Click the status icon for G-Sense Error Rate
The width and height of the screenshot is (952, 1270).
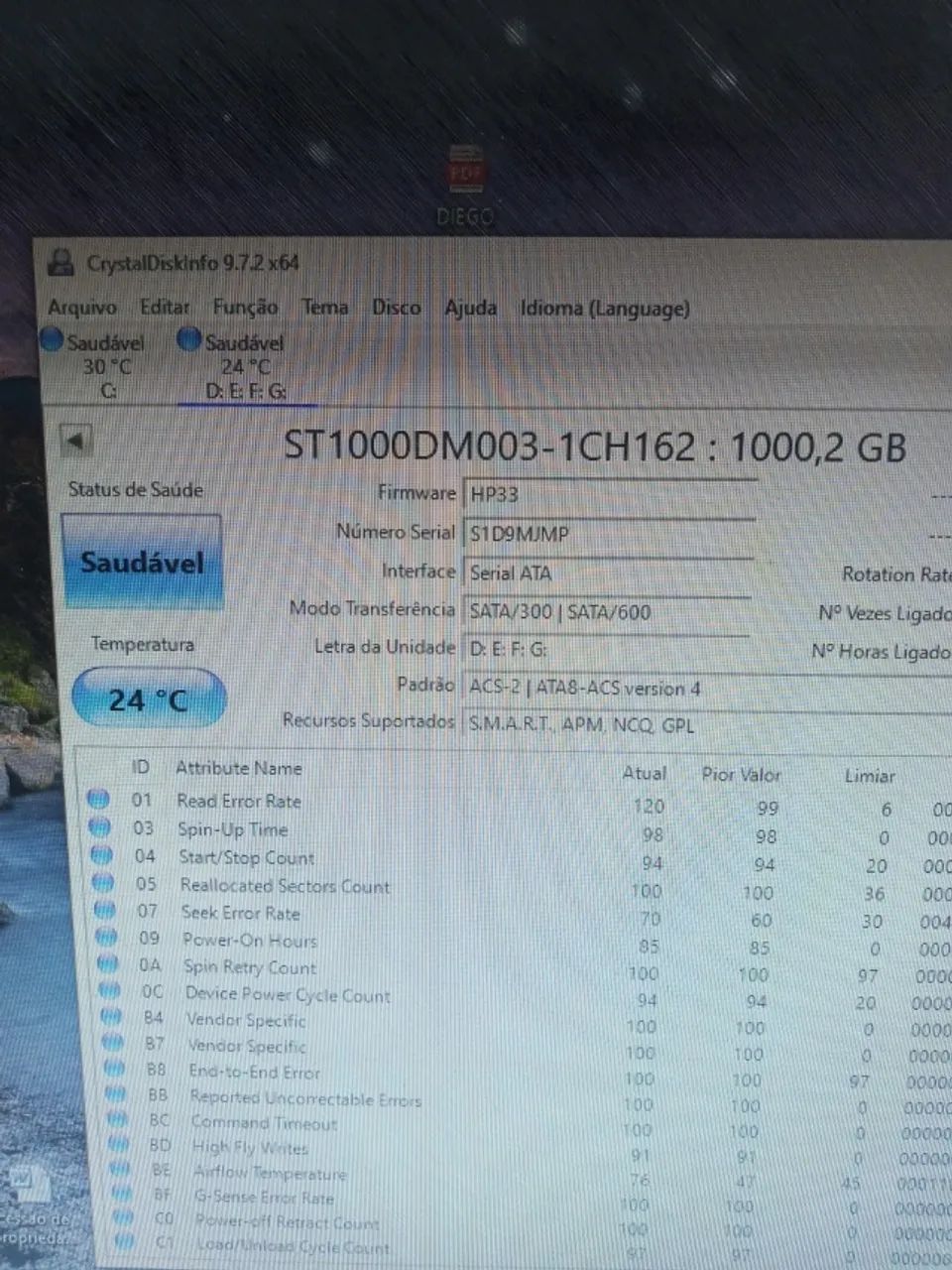click(122, 1194)
